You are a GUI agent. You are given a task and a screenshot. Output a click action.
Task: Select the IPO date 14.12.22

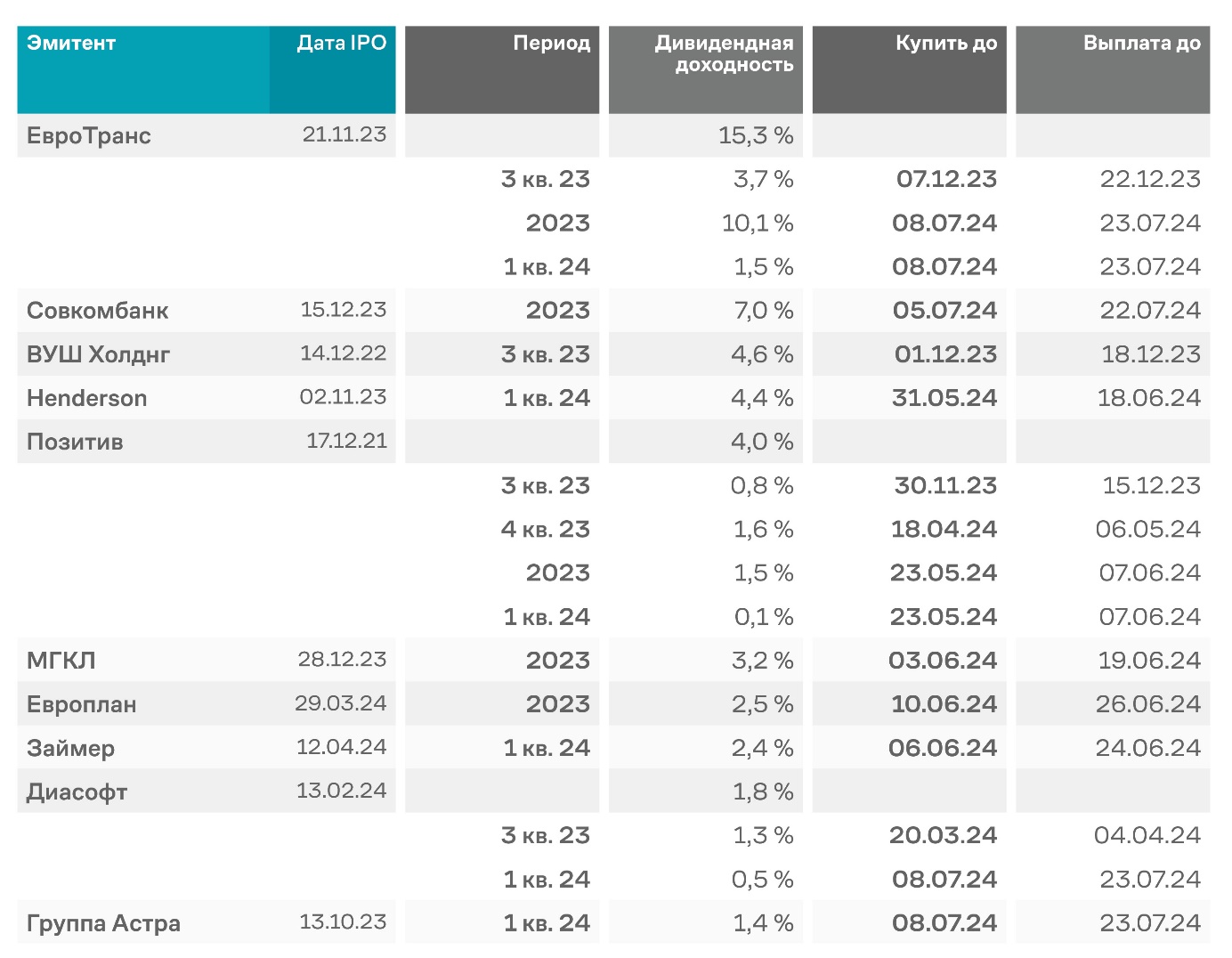click(x=344, y=353)
